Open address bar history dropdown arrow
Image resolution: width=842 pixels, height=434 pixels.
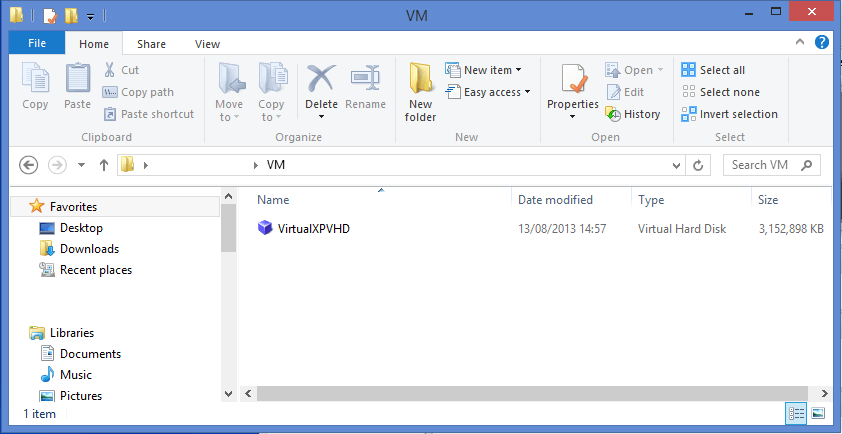(x=677, y=165)
